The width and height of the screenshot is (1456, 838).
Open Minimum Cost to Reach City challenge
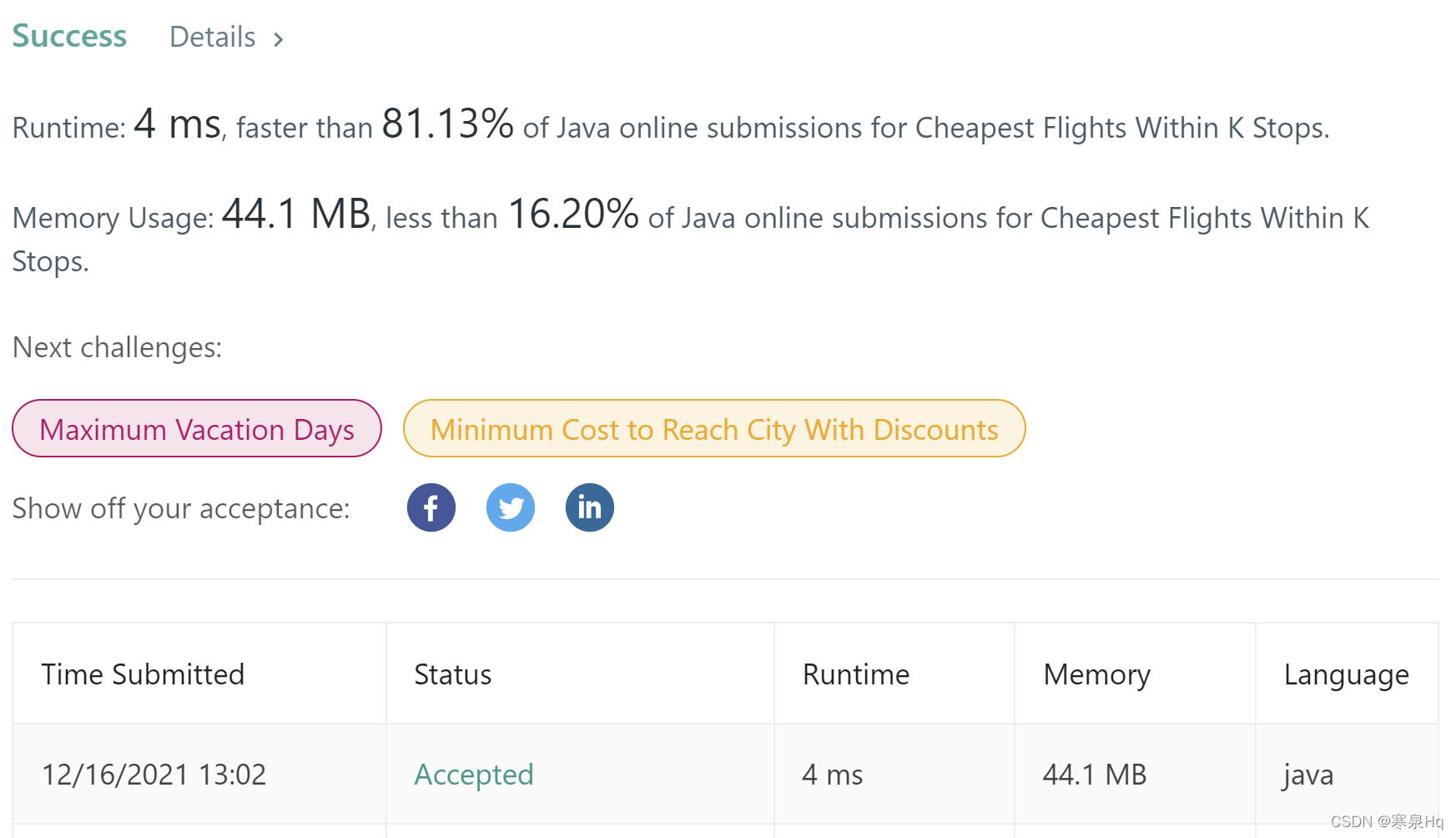point(714,428)
